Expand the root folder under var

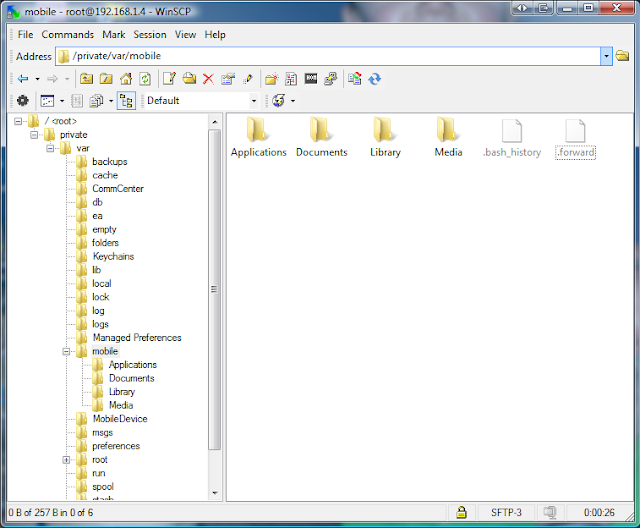(66, 460)
